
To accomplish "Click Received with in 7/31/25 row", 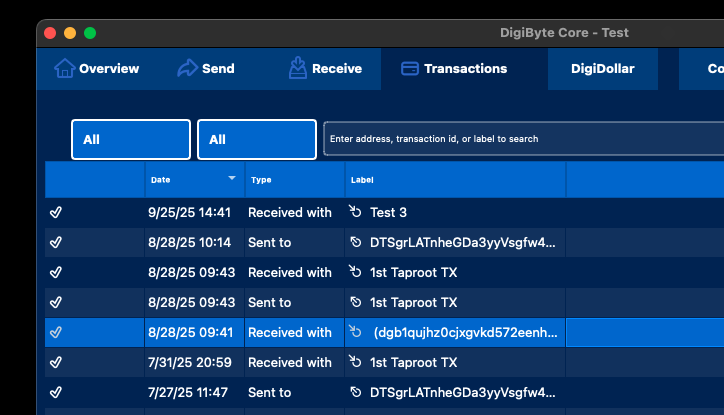I will tap(290, 362).
